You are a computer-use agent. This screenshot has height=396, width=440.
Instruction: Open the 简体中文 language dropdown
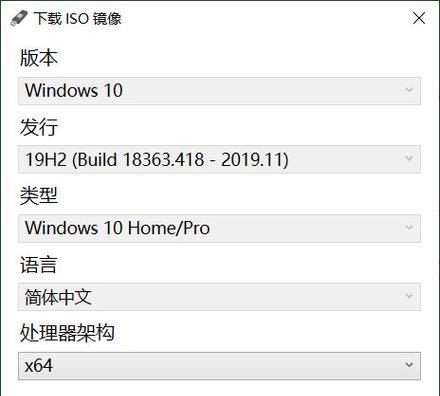(x=219, y=297)
